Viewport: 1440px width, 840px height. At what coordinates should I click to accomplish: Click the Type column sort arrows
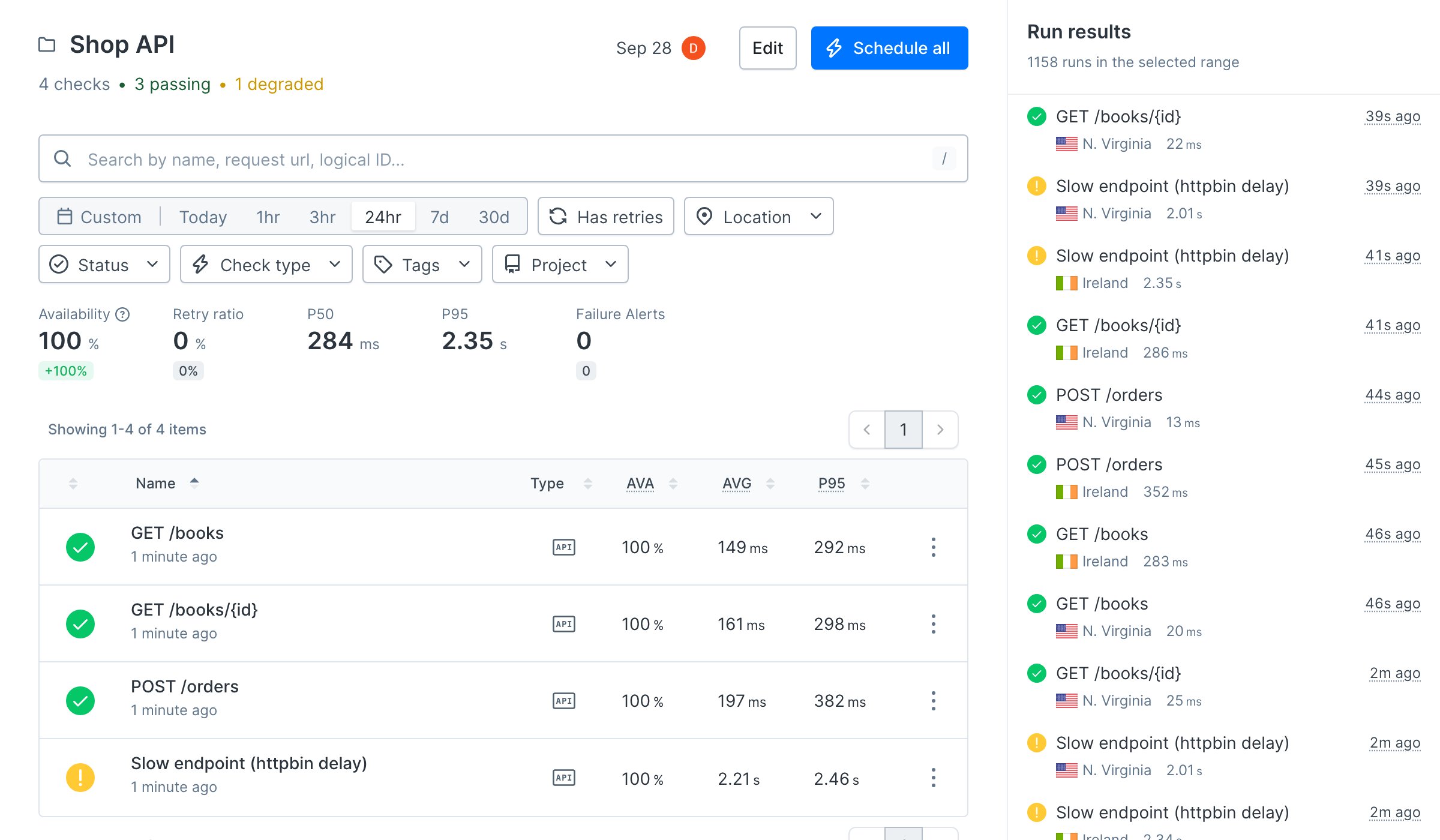click(588, 484)
